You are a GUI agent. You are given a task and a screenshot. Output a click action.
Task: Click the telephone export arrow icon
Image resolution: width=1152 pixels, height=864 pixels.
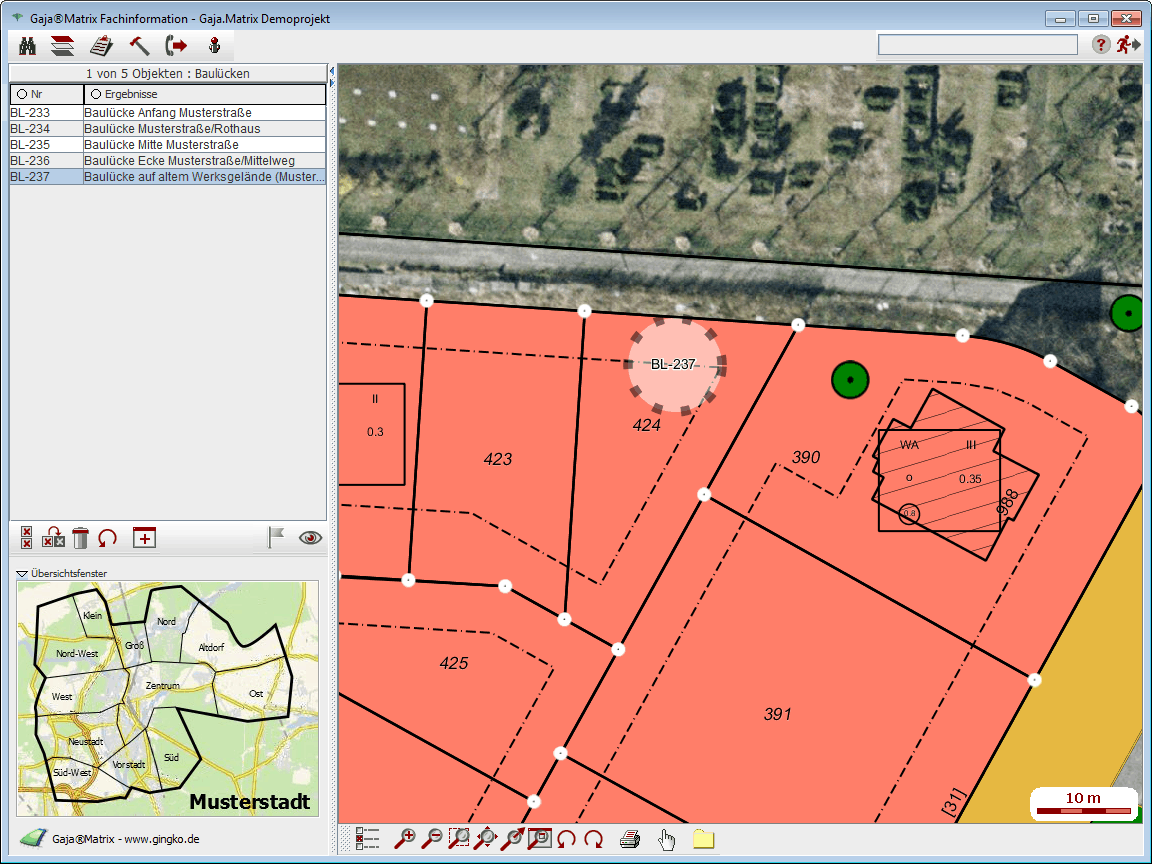coord(177,45)
